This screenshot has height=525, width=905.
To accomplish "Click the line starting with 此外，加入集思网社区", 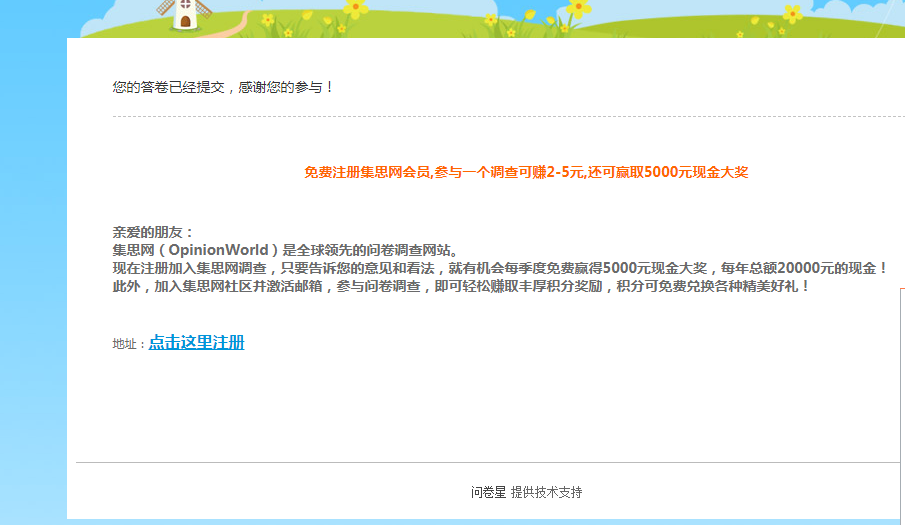I will point(461,286).
